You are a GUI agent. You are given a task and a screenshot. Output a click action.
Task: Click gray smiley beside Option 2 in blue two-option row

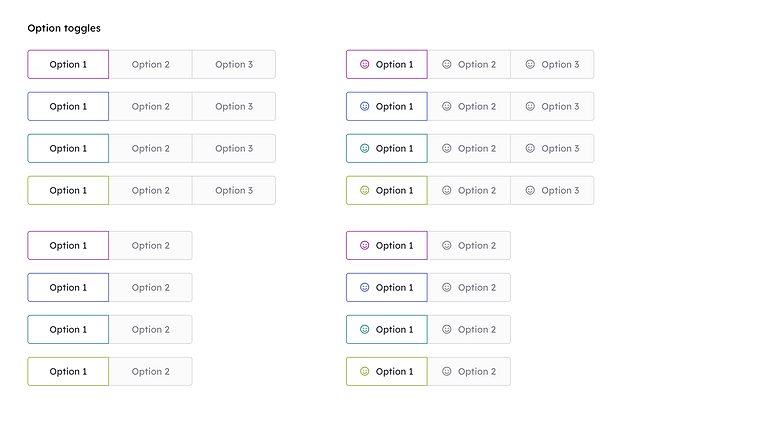(x=447, y=288)
